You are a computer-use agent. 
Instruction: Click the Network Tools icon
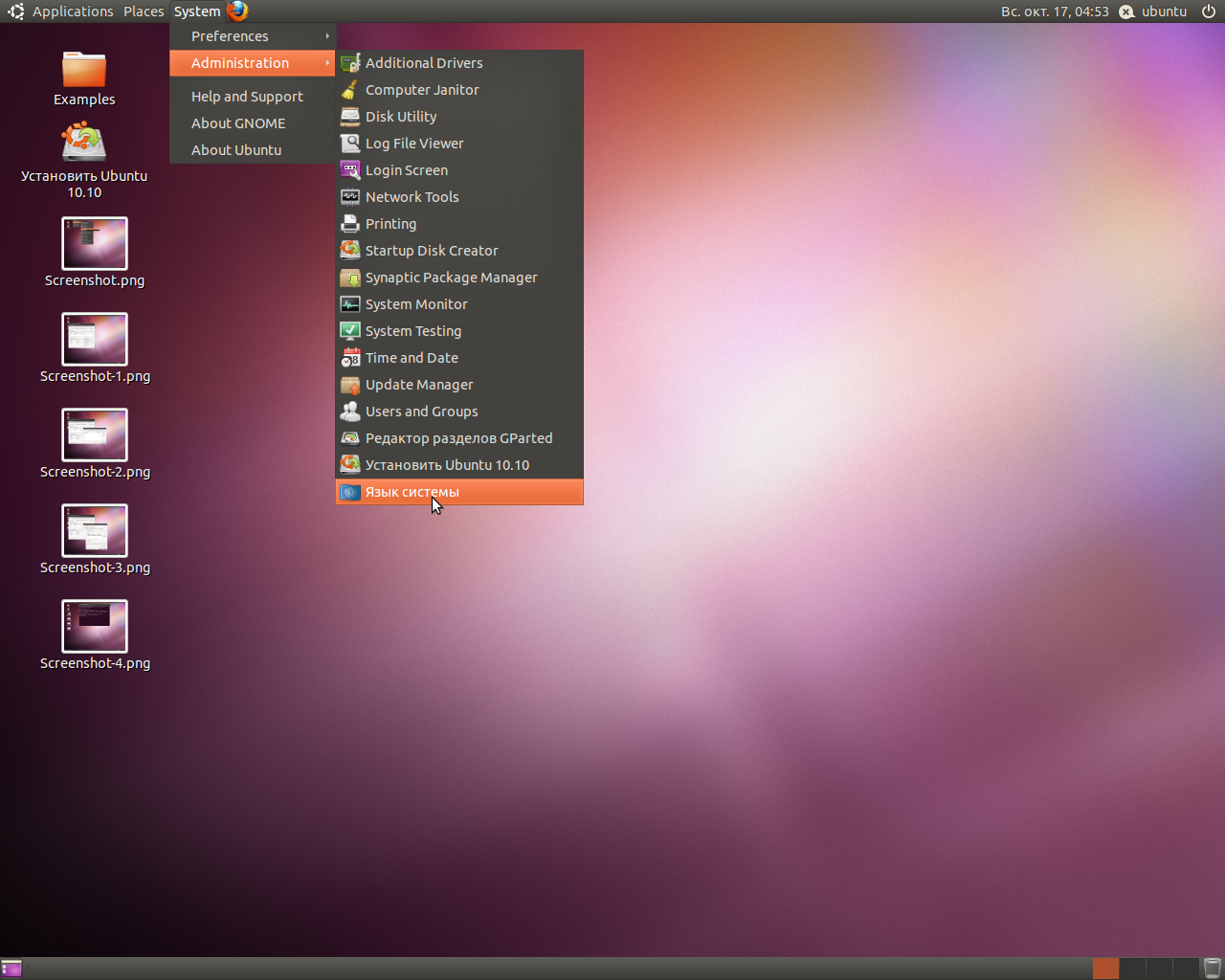(x=350, y=197)
